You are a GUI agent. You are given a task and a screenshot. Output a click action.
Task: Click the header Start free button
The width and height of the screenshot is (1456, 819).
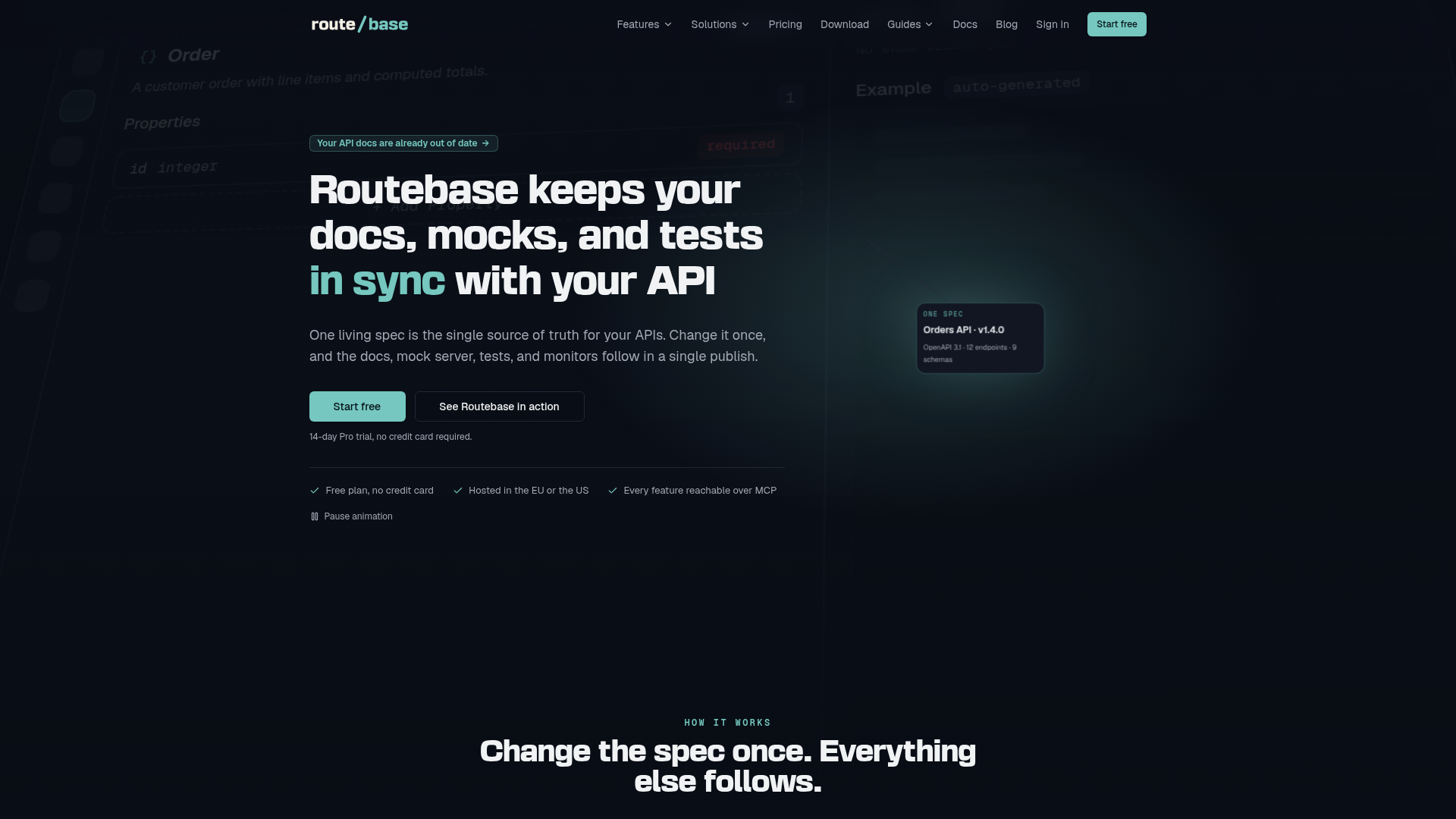1116,24
